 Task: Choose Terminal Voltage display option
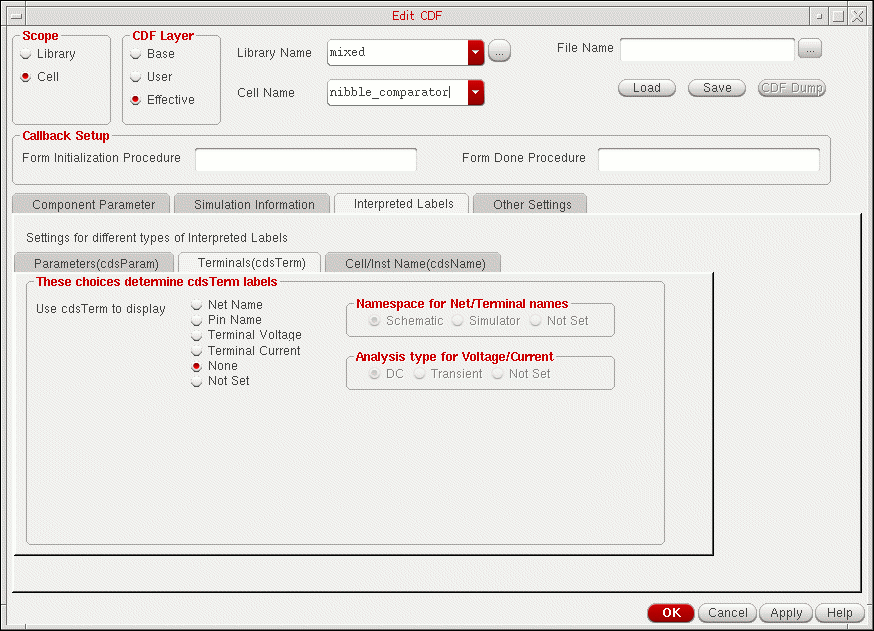pyautogui.click(x=197, y=335)
